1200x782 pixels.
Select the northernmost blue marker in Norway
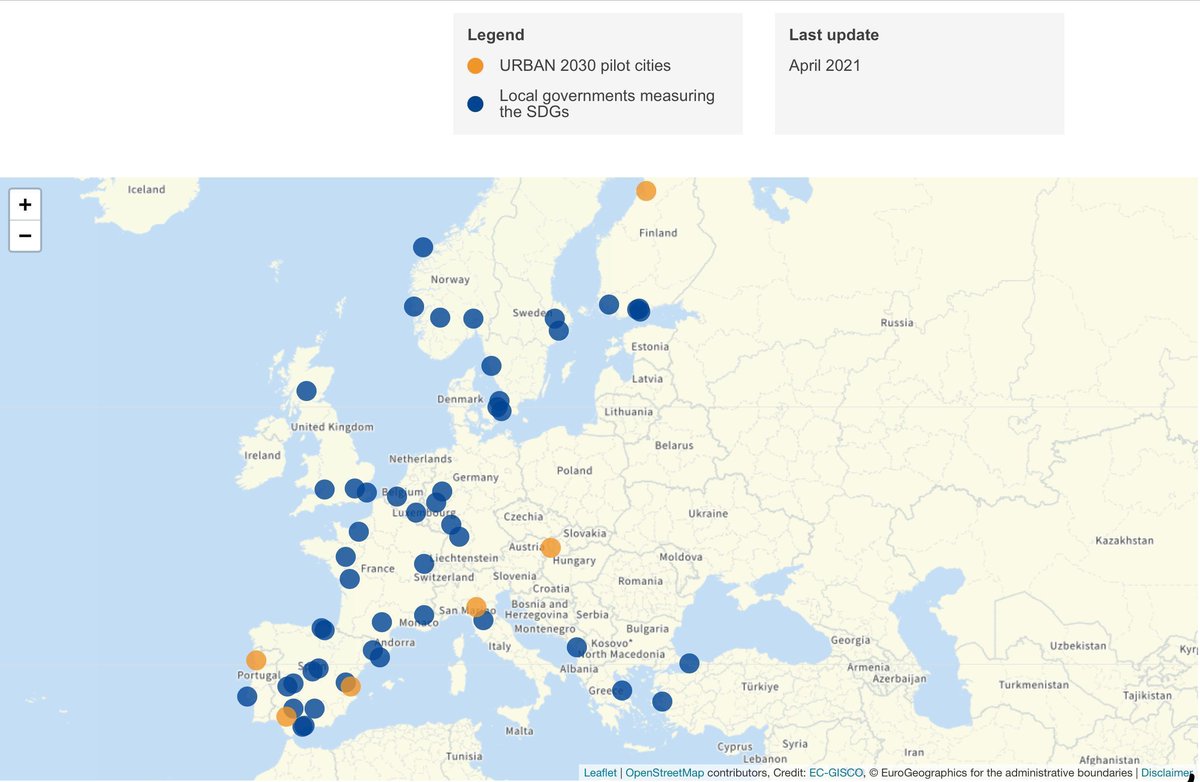[421, 246]
